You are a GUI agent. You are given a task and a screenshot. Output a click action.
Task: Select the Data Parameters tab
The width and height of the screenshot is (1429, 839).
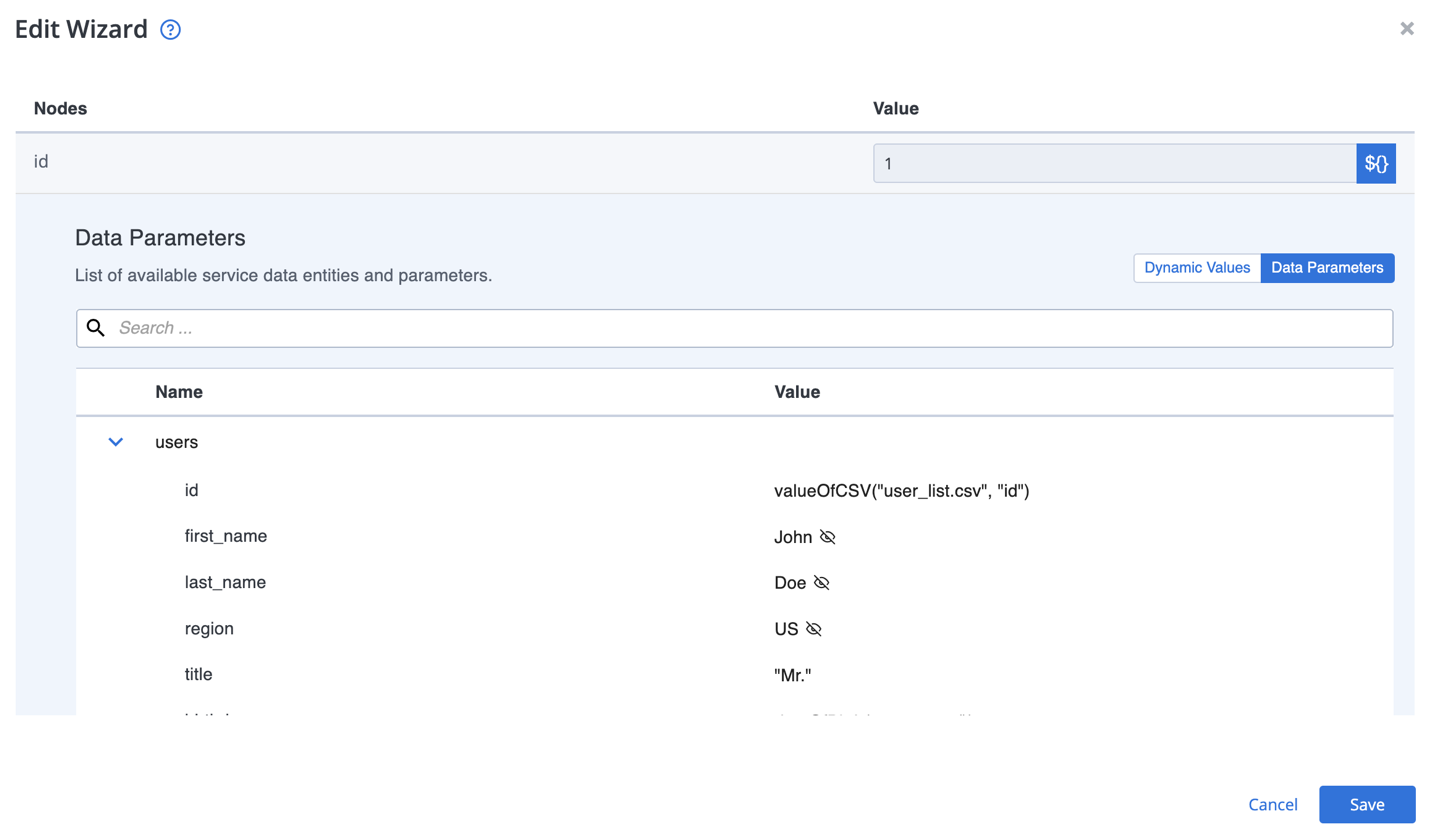(1327, 267)
